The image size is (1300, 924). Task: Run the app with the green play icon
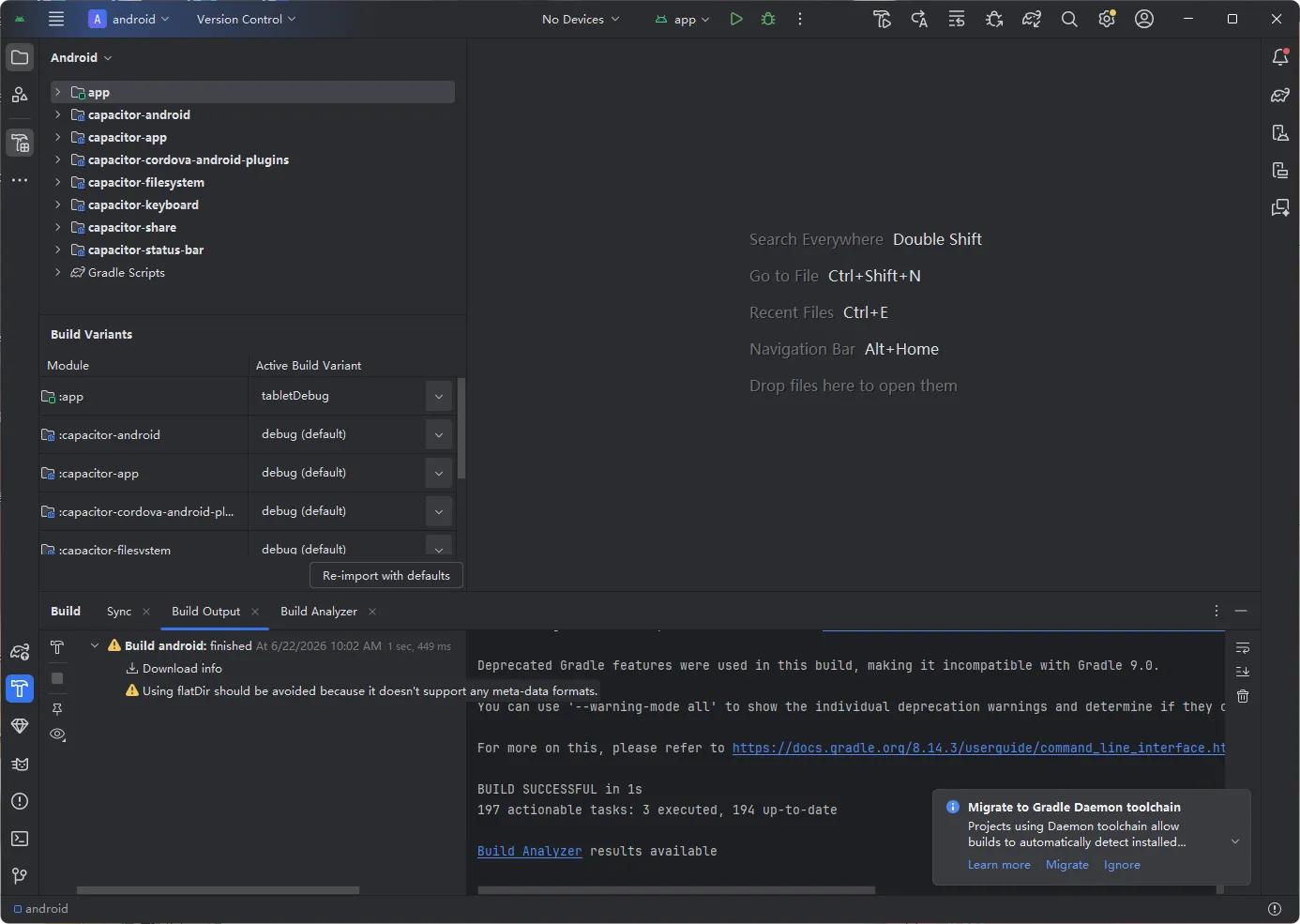(736, 19)
